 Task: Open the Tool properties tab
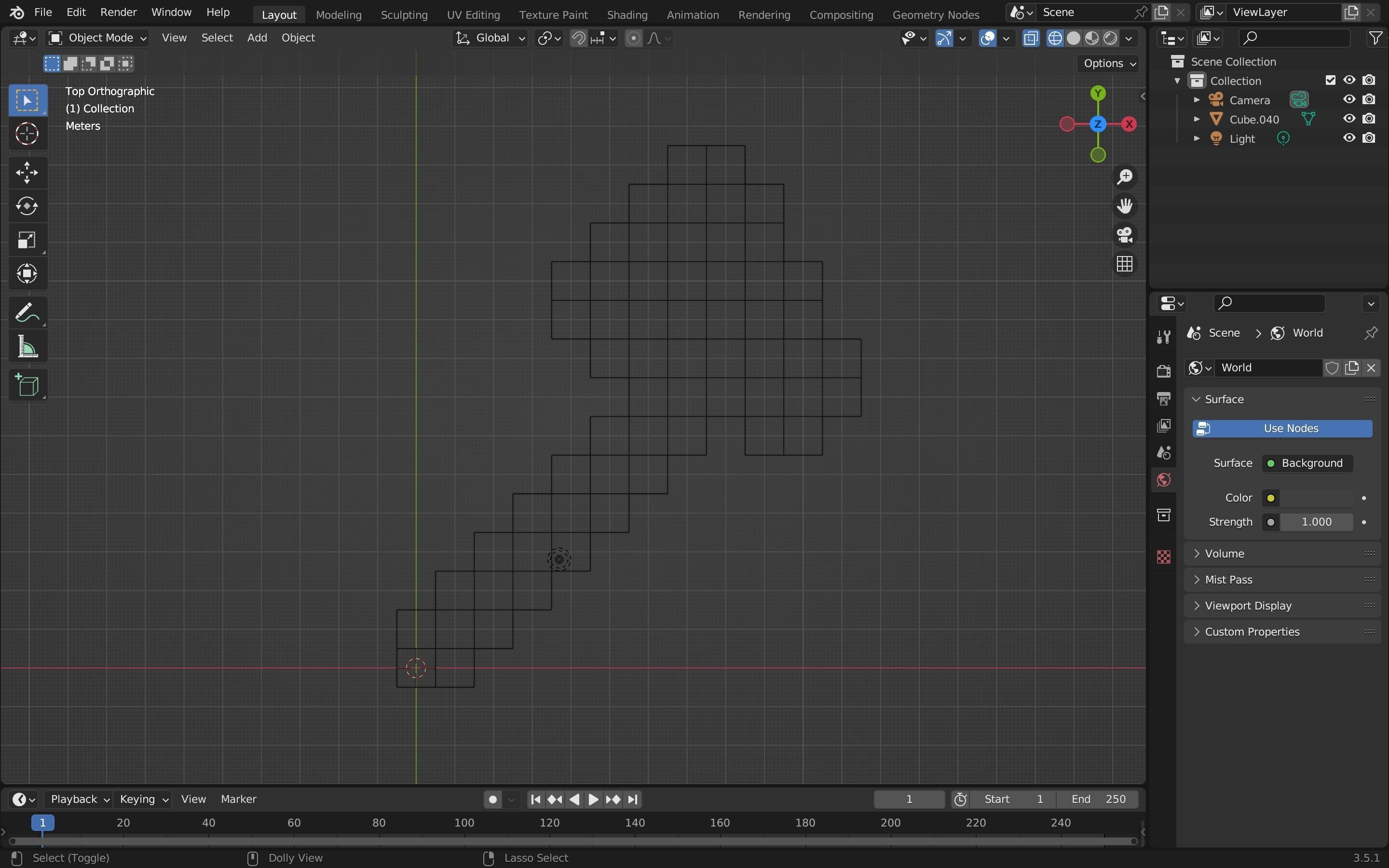[1163, 337]
